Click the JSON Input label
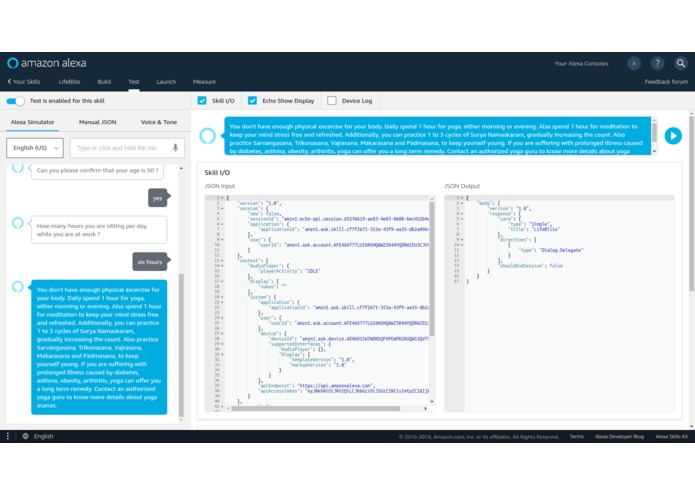 click(x=220, y=186)
